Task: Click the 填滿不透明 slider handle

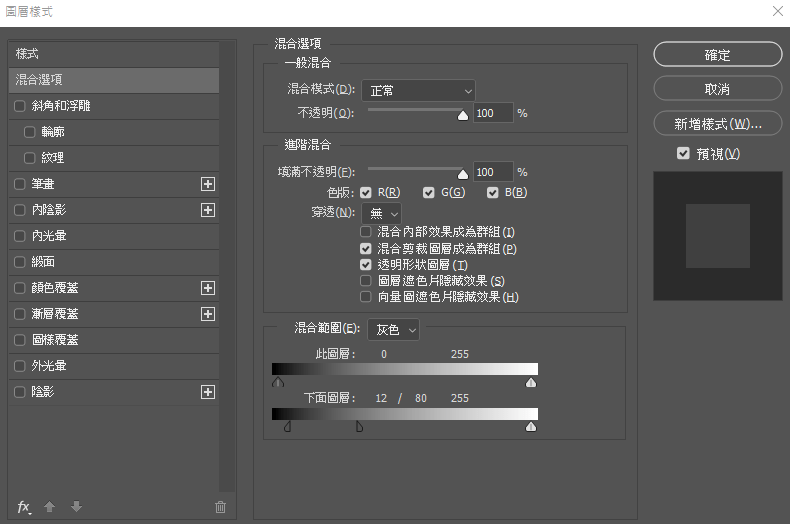Action: point(463,174)
